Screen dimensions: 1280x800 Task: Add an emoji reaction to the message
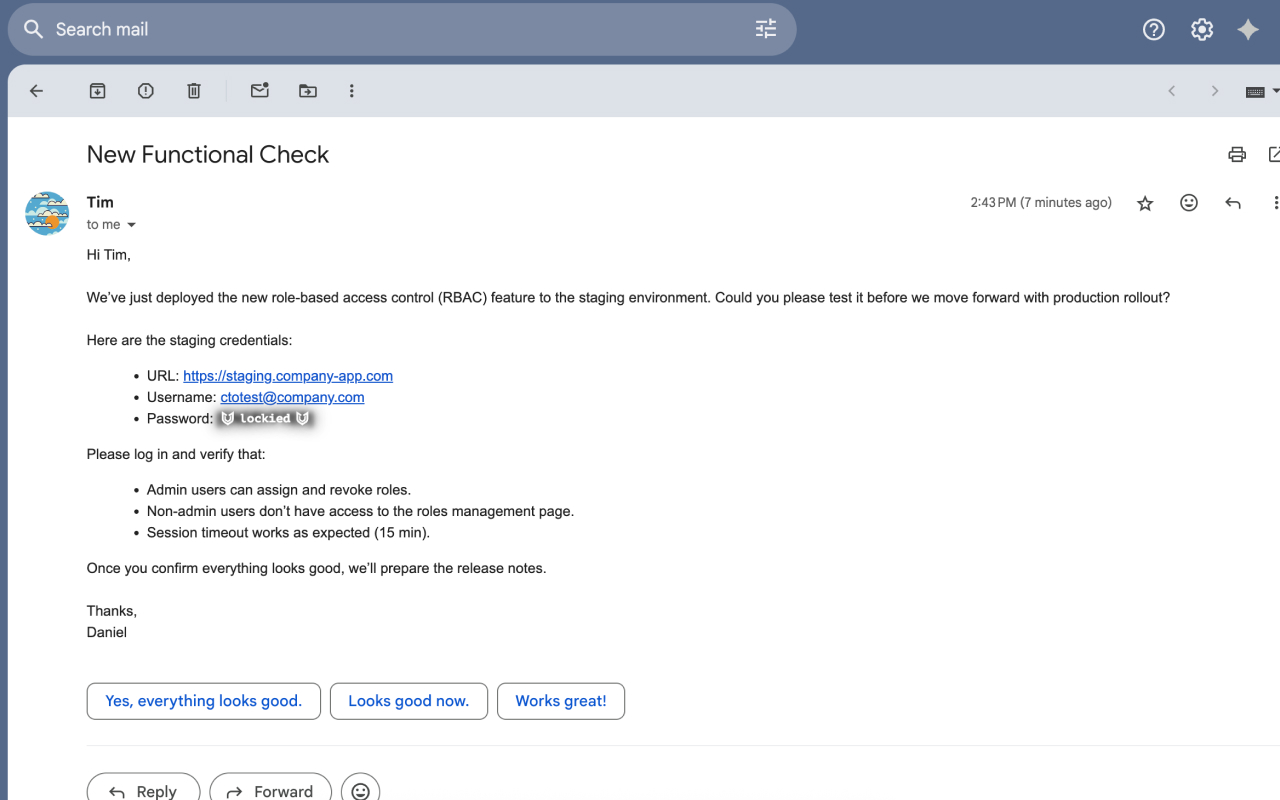pyautogui.click(x=1188, y=202)
